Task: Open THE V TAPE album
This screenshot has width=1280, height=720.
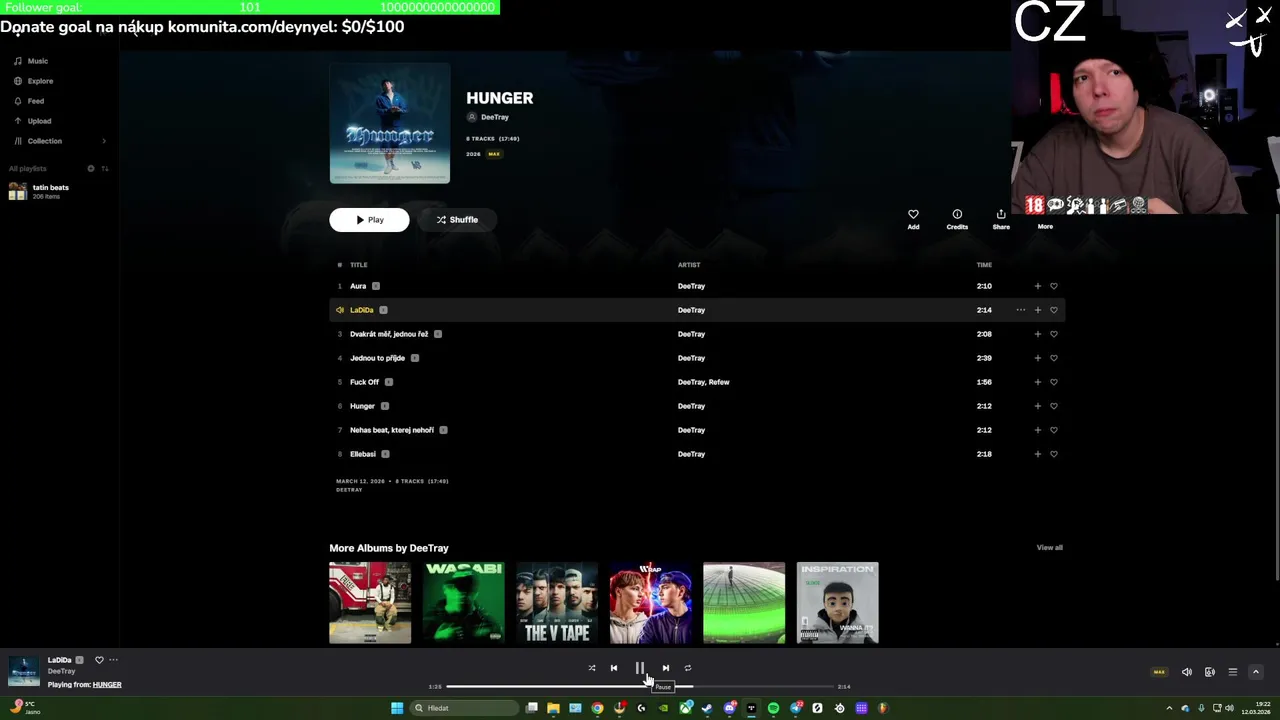Action: point(557,603)
